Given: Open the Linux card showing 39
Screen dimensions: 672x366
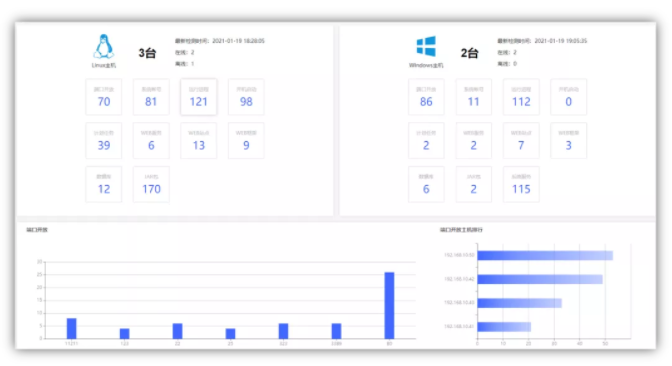Looking at the screenshot, I should [104, 141].
